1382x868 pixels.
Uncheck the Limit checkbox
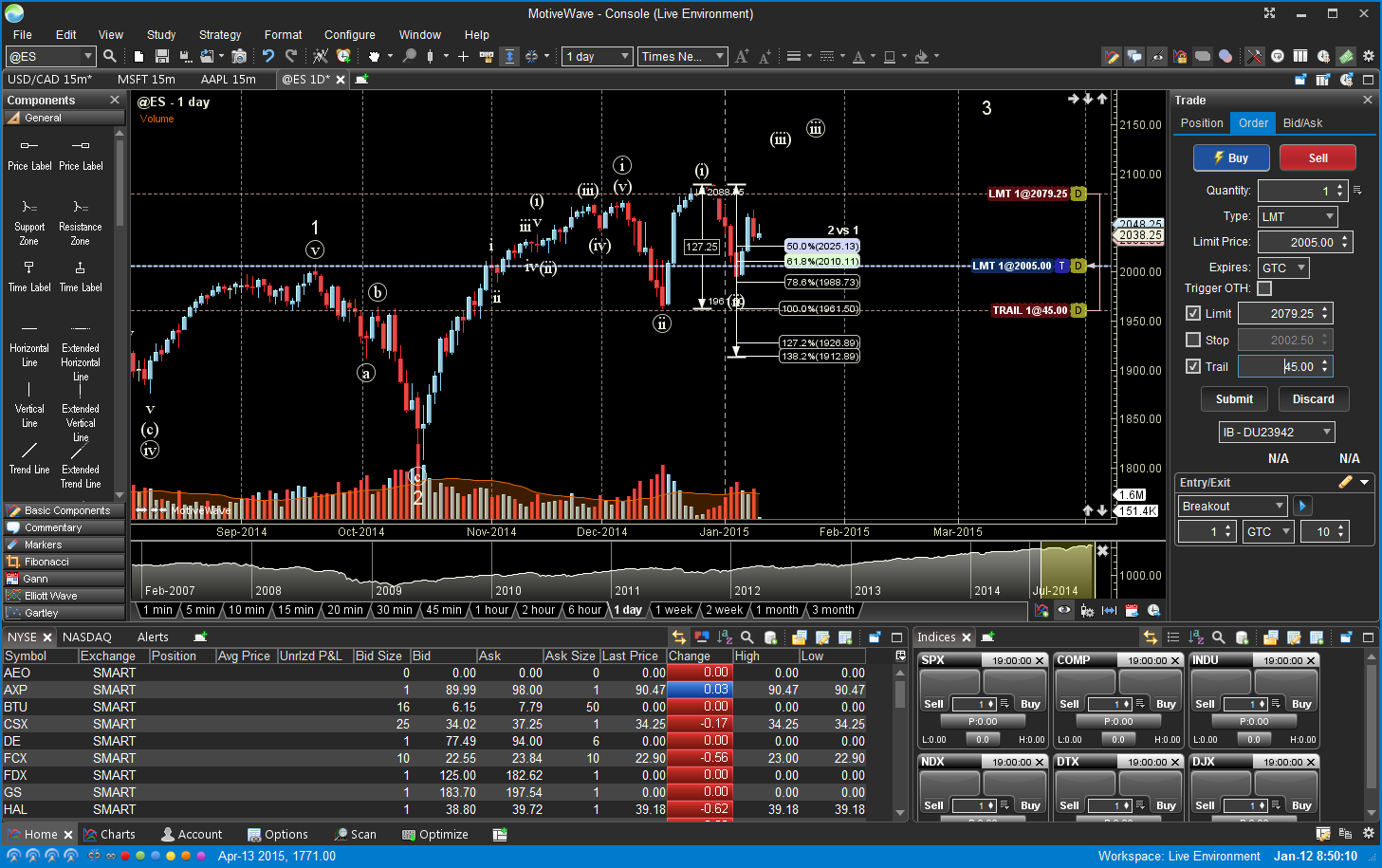(x=1193, y=313)
